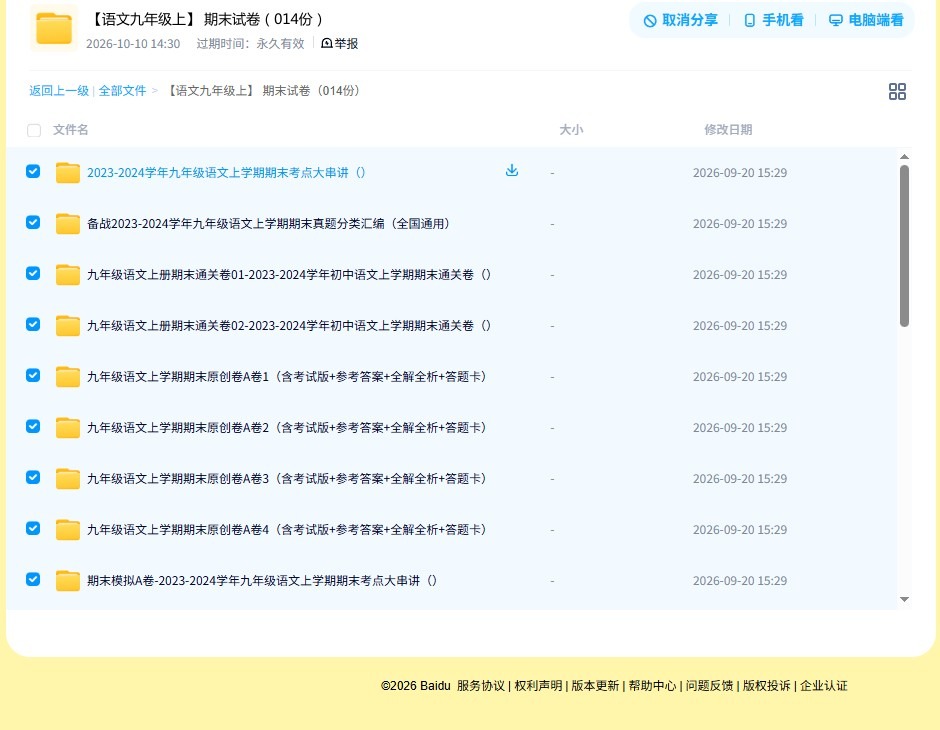This screenshot has width=940, height=730.
Task: Uncheck the 期末原创卷A卷1 folder checkbox
Action: [33, 375]
